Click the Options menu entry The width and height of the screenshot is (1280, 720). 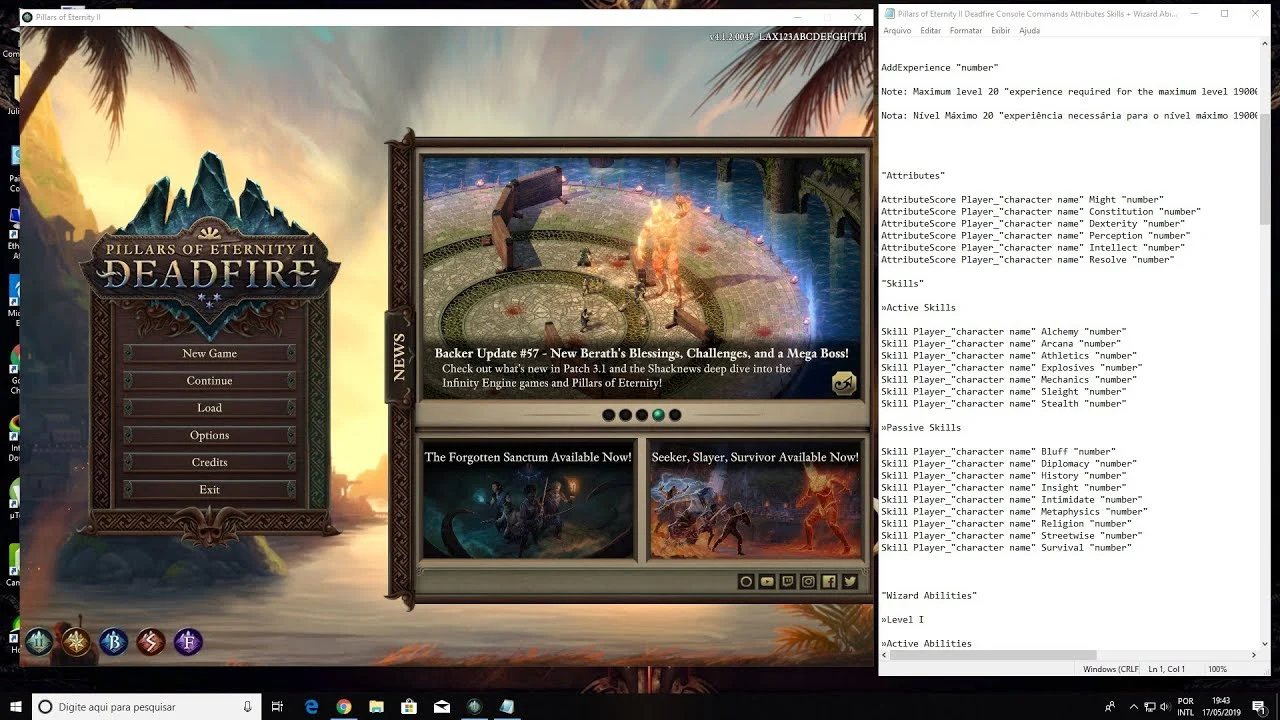[209, 434]
